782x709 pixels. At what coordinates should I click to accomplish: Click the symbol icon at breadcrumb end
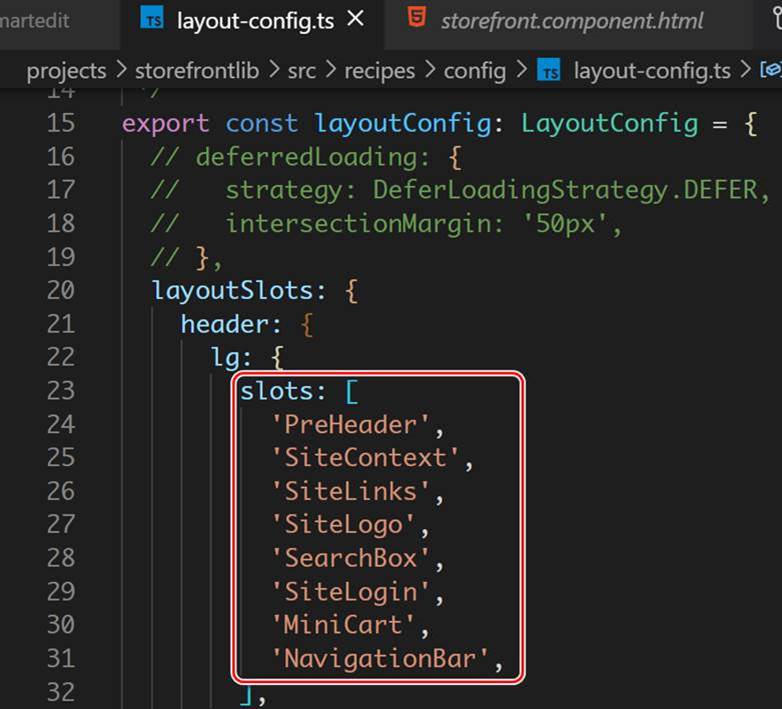[x=771, y=70]
